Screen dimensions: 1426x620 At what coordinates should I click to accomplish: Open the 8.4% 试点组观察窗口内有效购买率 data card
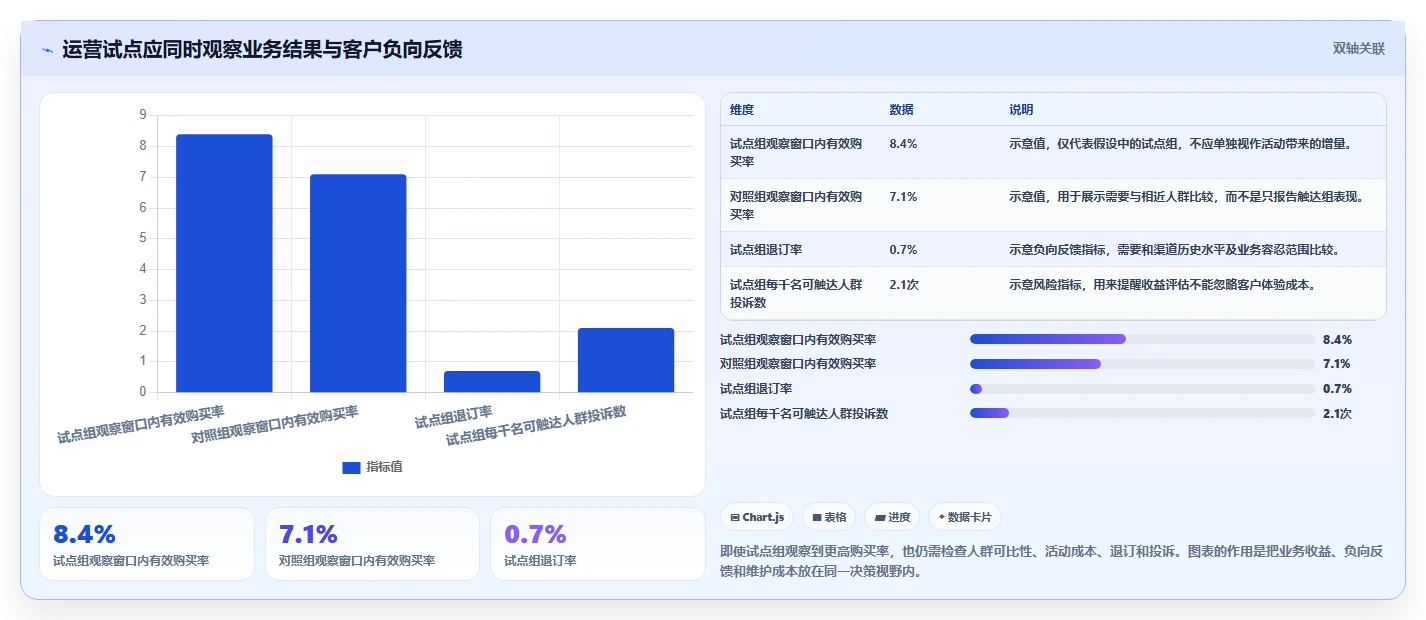pyautogui.click(x=147, y=544)
